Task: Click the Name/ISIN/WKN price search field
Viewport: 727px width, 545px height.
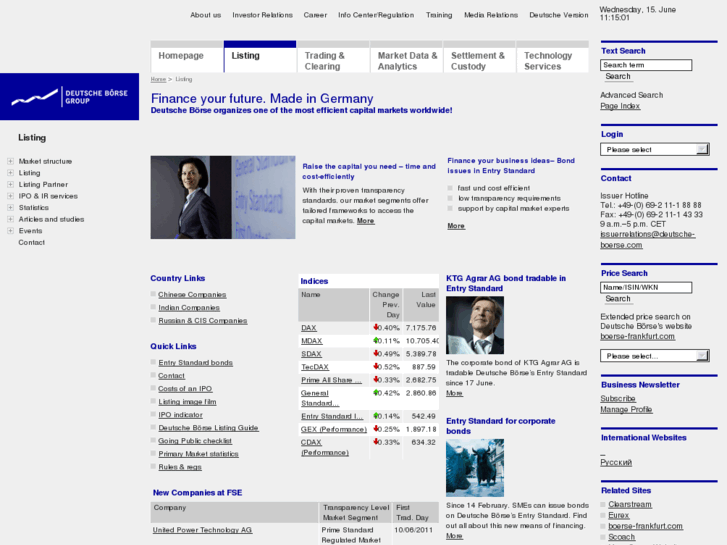Action: point(646,288)
